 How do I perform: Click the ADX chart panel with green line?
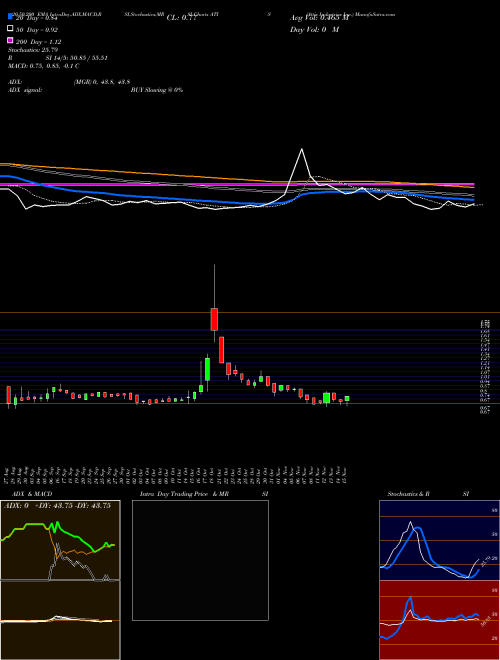pos(60,540)
